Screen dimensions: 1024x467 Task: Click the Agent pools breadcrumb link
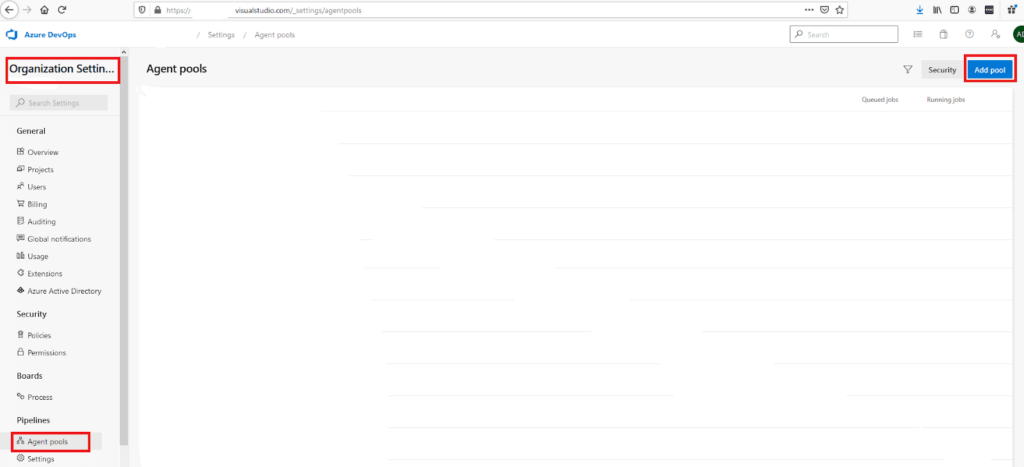[274, 35]
